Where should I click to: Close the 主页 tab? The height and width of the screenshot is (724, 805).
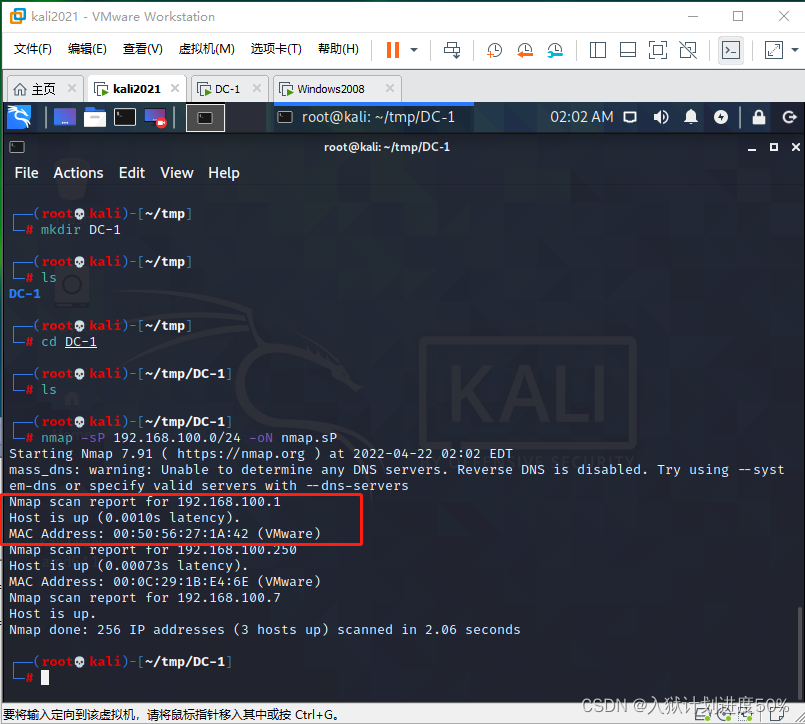(x=72, y=88)
